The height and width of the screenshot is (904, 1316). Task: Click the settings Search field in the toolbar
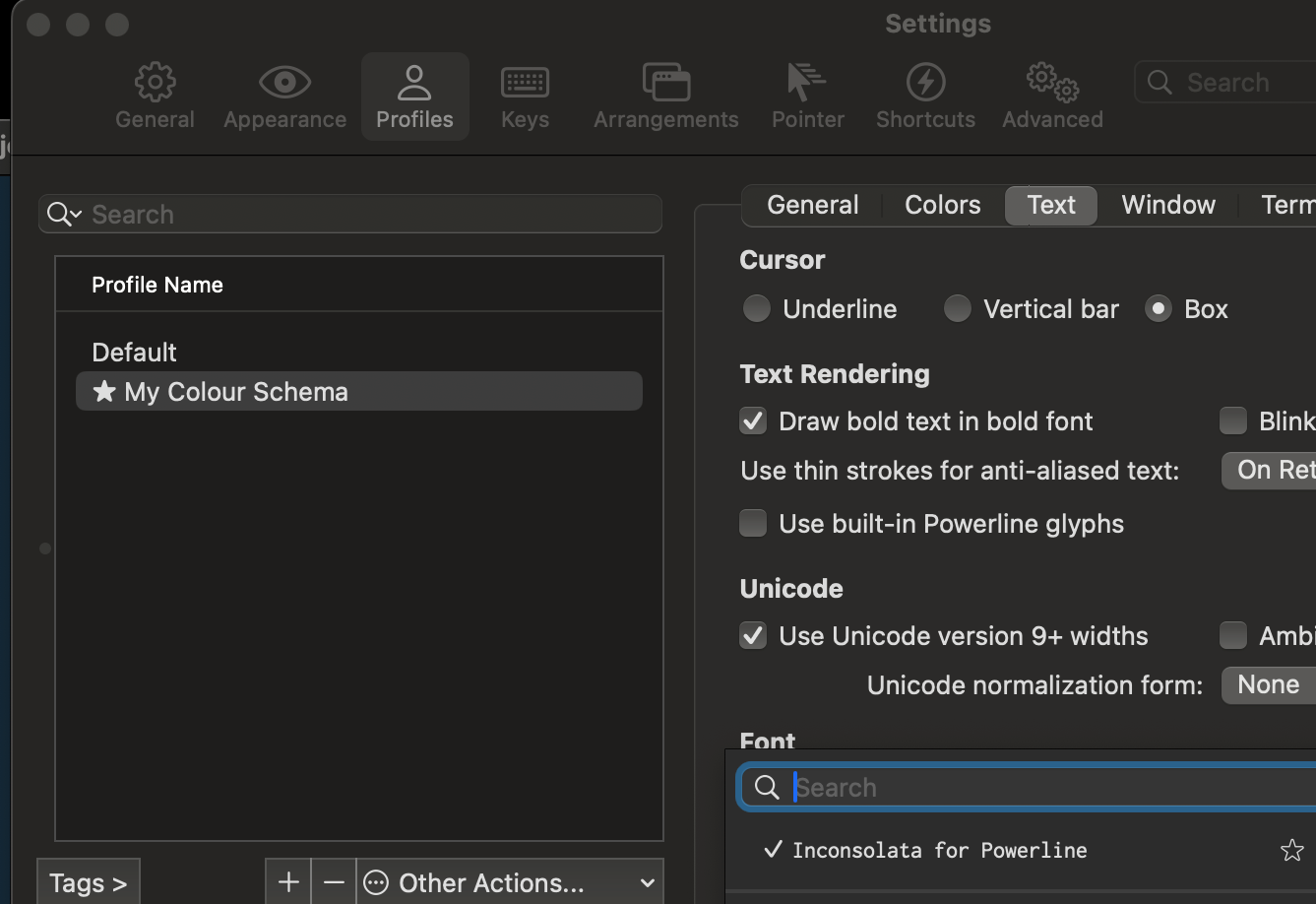[x=1225, y=83]
